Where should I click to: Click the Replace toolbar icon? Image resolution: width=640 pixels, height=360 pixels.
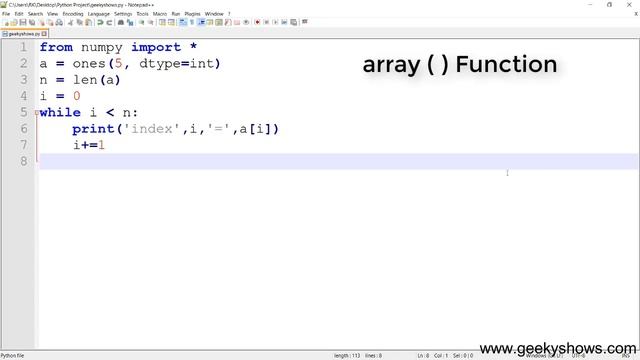pyautogui.click(x=130, y=22)
